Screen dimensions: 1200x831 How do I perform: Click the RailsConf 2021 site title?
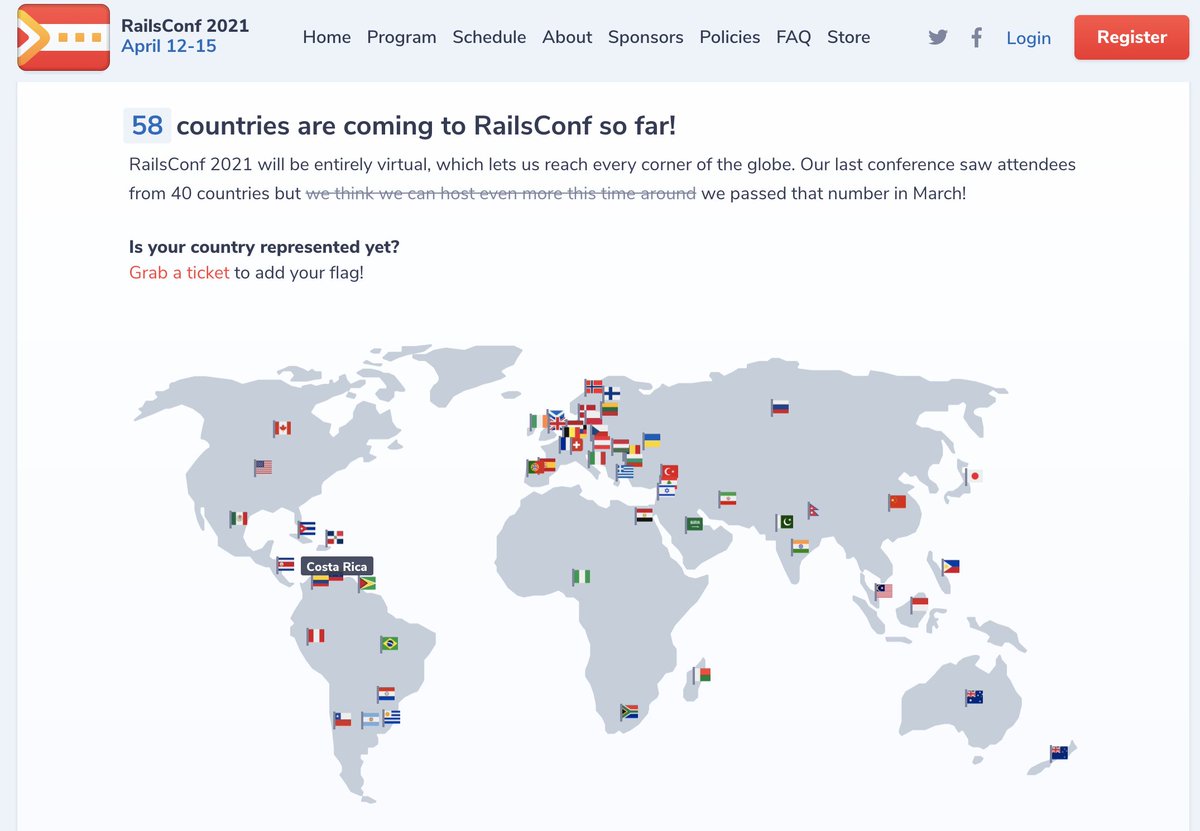pos(185,26)
